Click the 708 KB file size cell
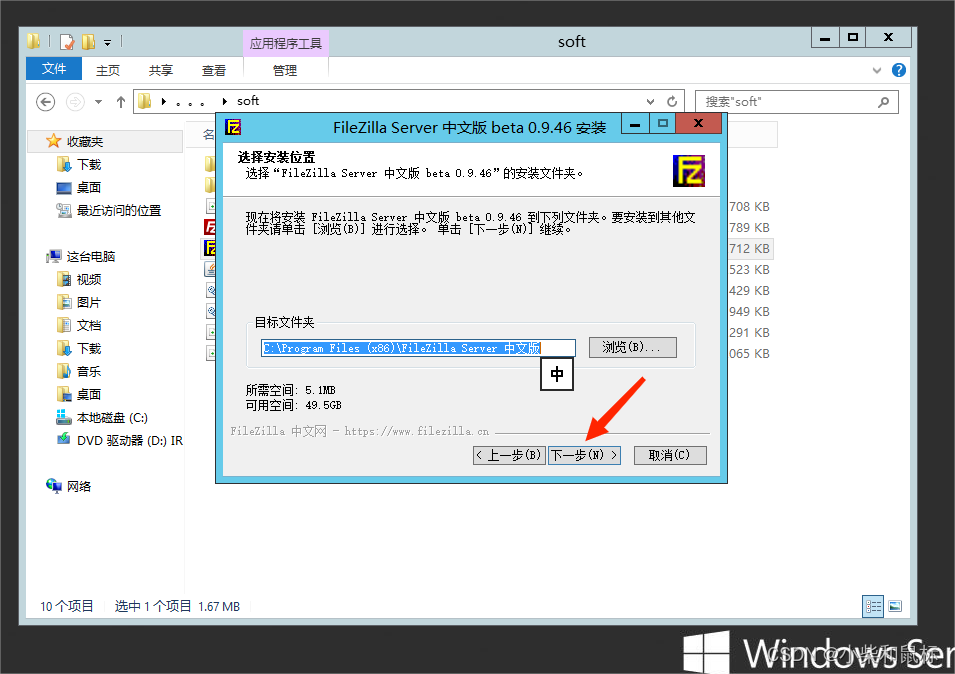 pos(750,206)
